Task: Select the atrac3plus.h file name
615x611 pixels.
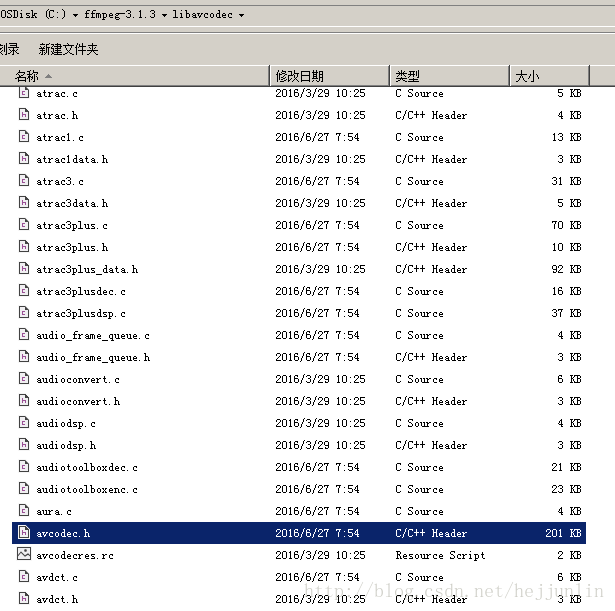Action: [72, 247]
